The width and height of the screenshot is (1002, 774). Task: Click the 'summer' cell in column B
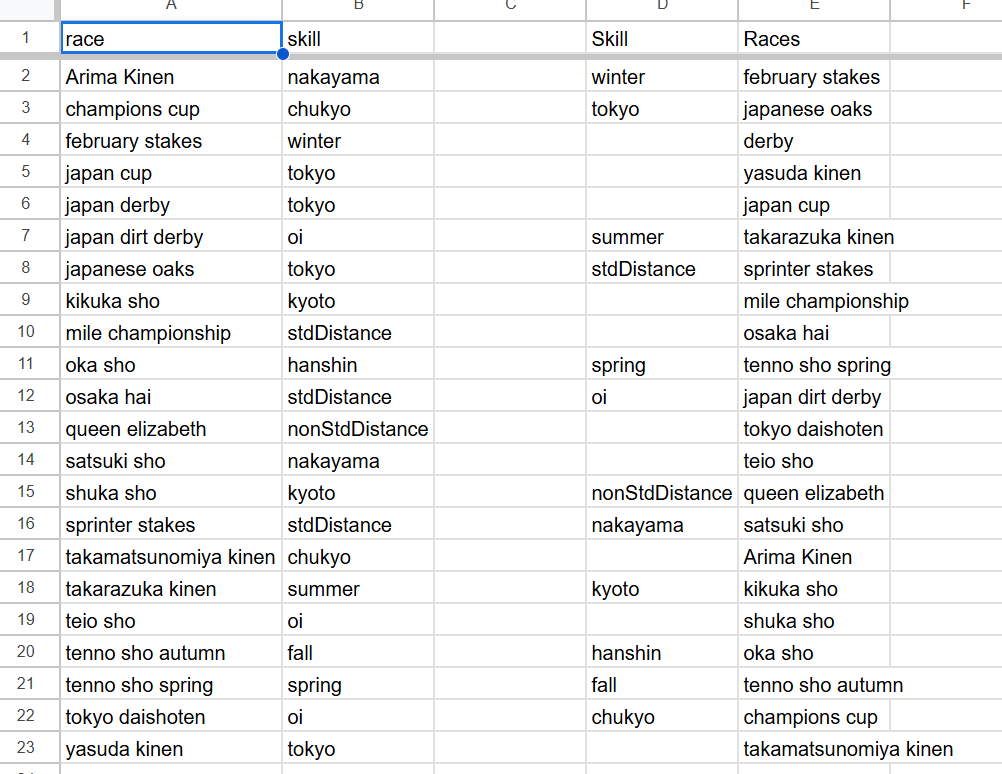click(x=358, y=588)
